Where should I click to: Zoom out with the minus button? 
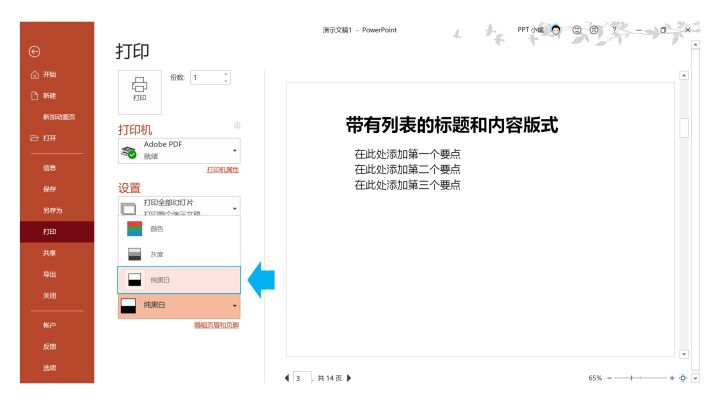(609, 378)
